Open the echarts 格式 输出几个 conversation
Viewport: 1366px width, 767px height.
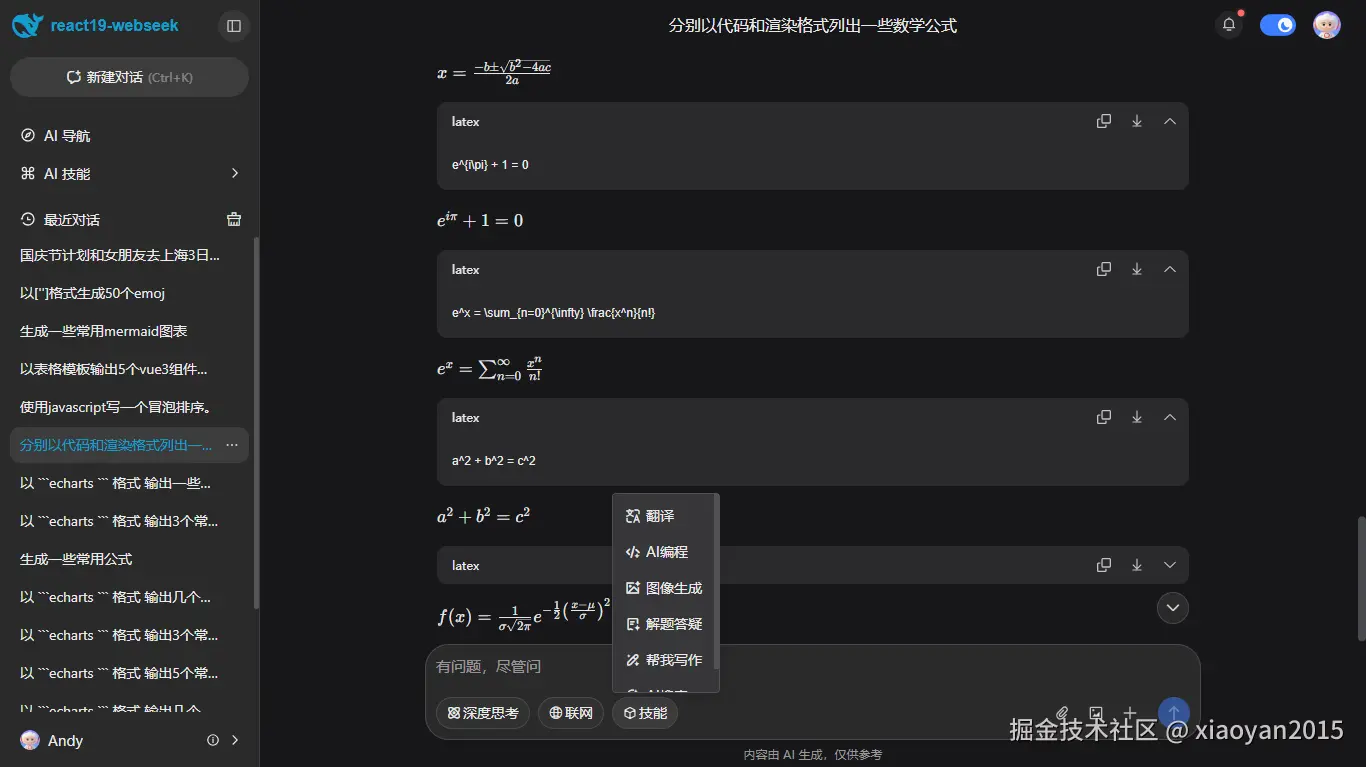pyautogui.click(x=129, y=597)
